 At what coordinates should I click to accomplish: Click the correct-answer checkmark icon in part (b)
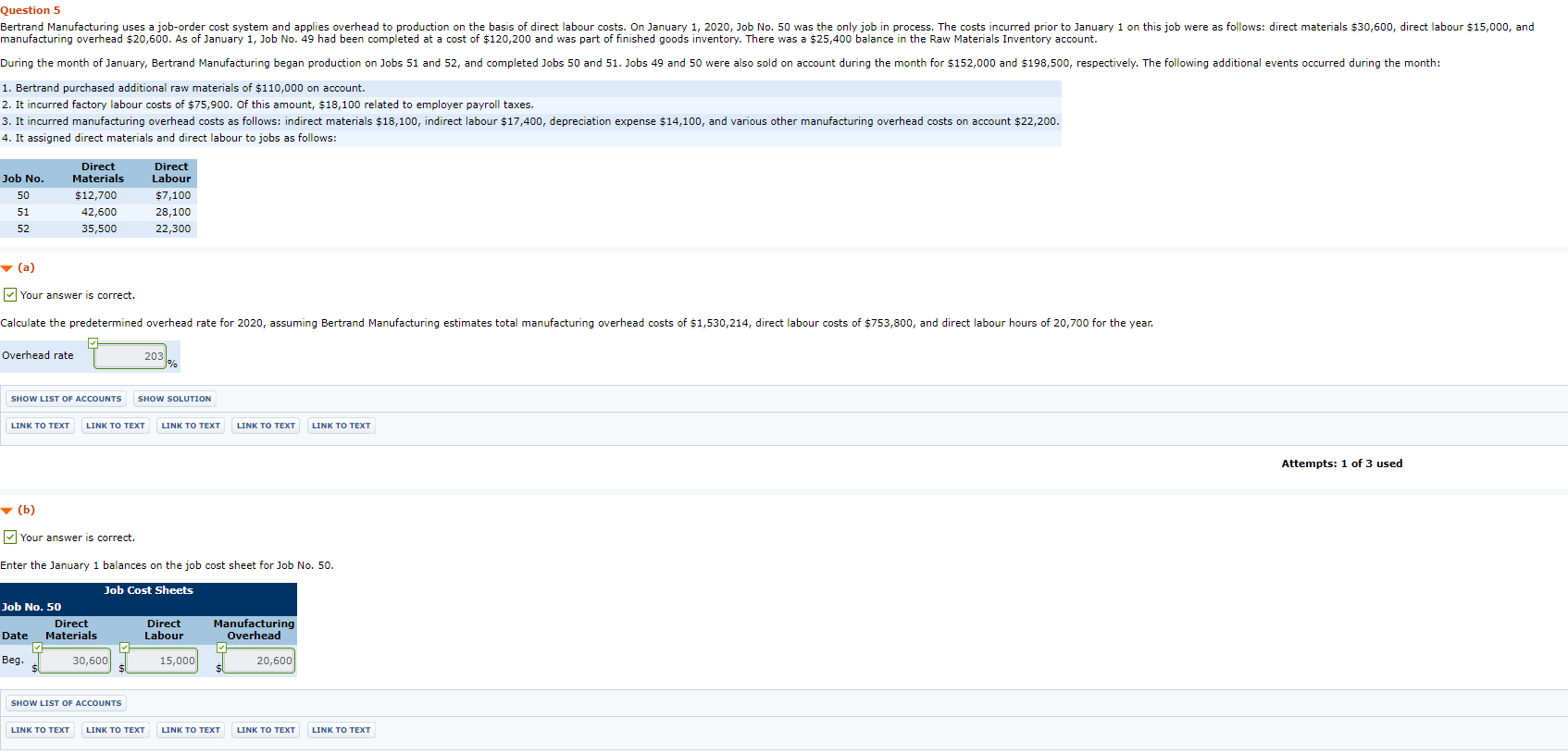coord(10,538)
